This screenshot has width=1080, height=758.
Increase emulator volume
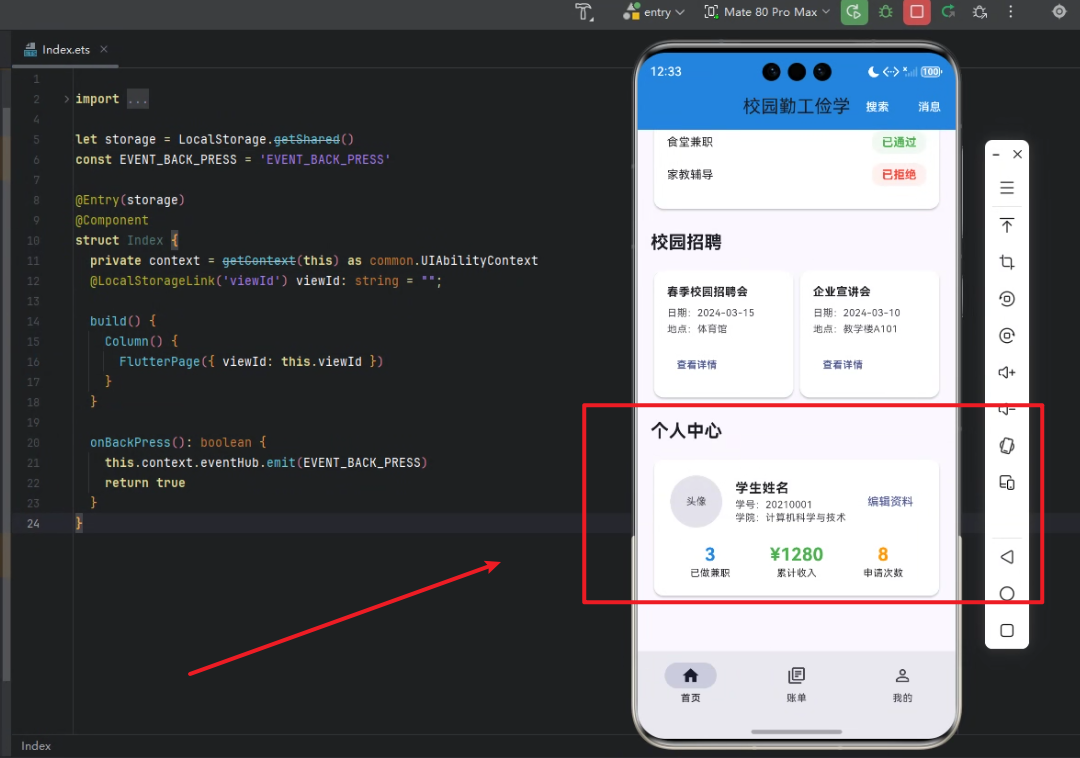point(1007,372)
